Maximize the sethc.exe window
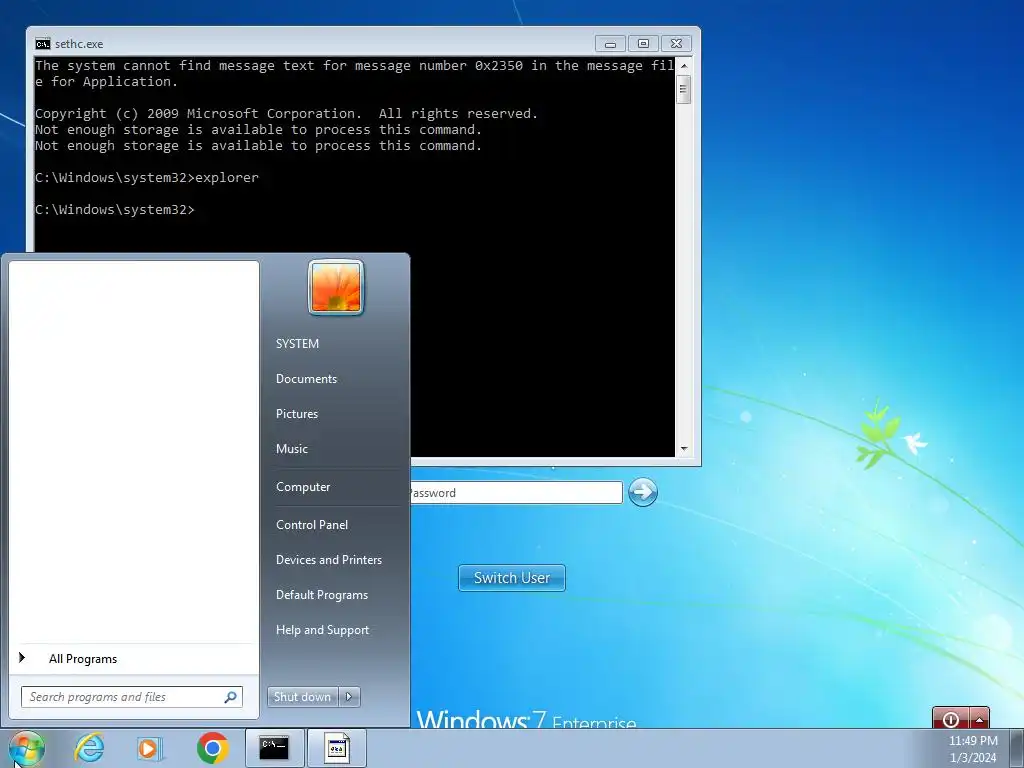The height and width of the screenshot is (768, 1024). [643, 44]
